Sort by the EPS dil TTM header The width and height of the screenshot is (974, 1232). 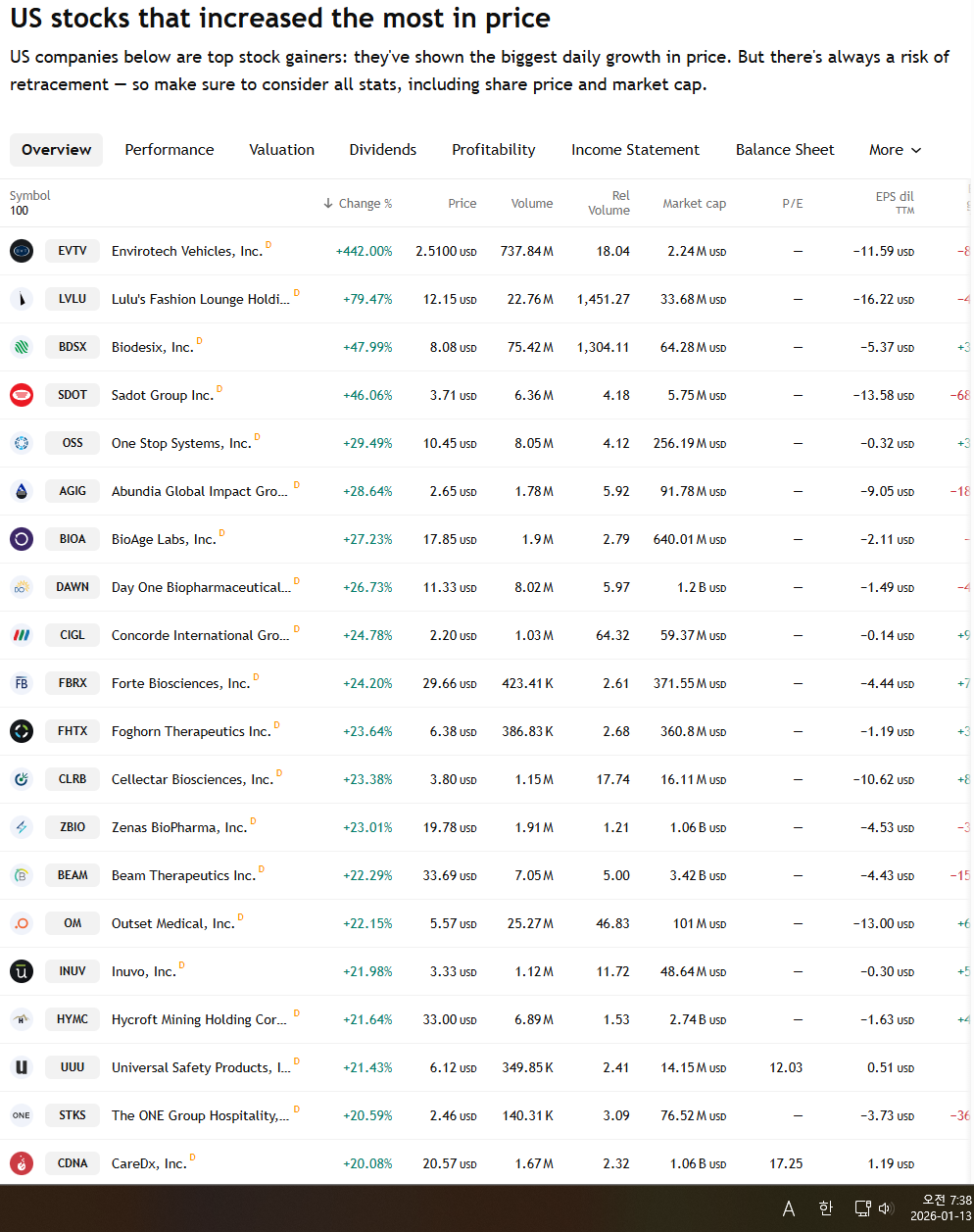(895, 203)
